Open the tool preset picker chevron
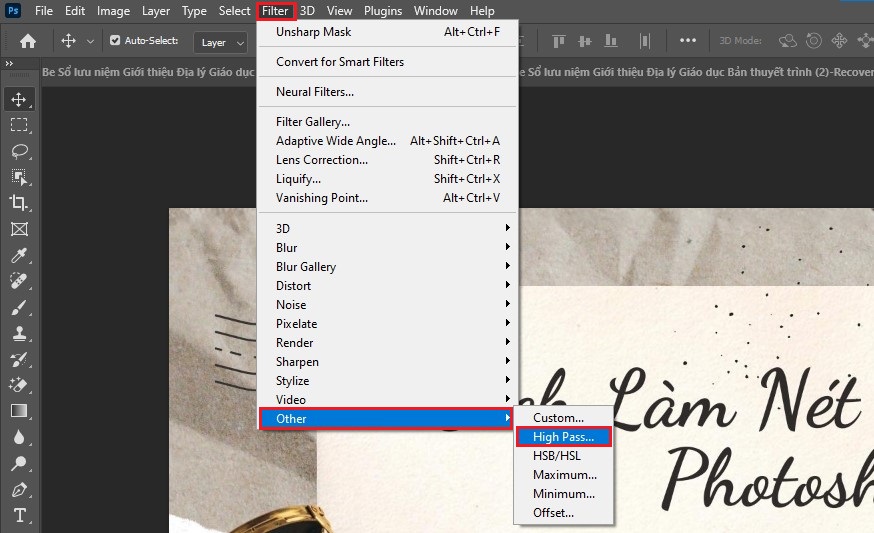 [x=90, y=41]
